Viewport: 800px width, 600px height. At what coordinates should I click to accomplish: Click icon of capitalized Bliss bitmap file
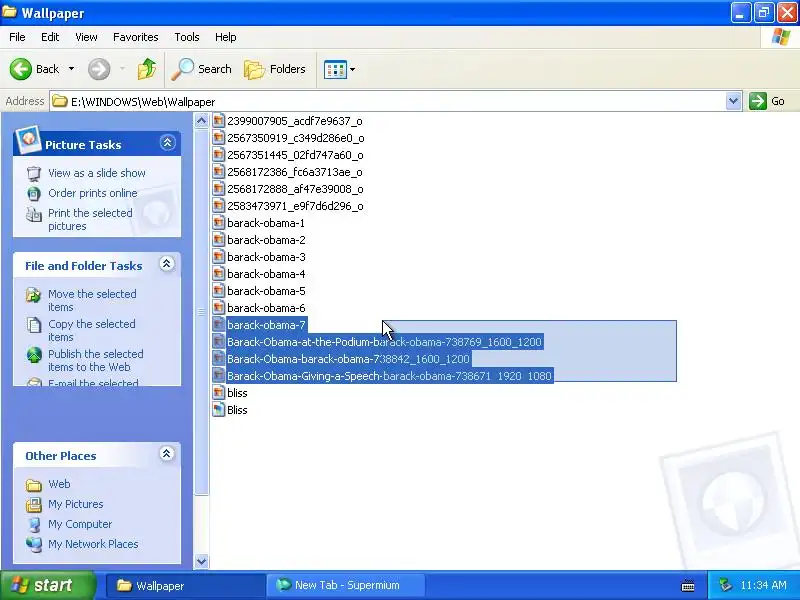(x=218, y=410)
